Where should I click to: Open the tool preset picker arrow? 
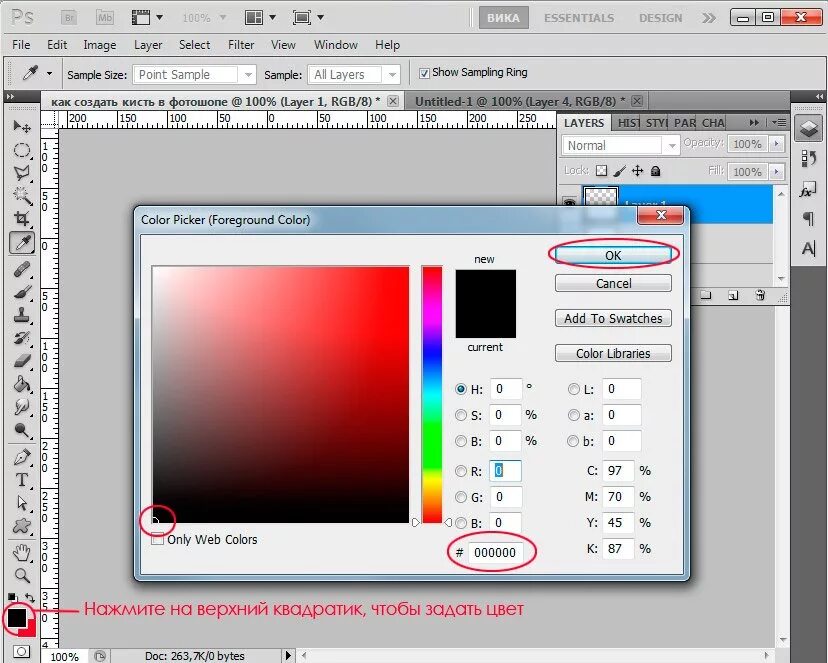[50, 73]
